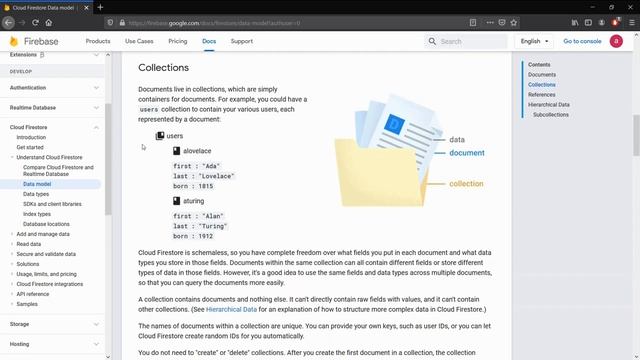Click the search magnifier icon
The width and height of the screenshot is (640, 360).
point(432,41)
